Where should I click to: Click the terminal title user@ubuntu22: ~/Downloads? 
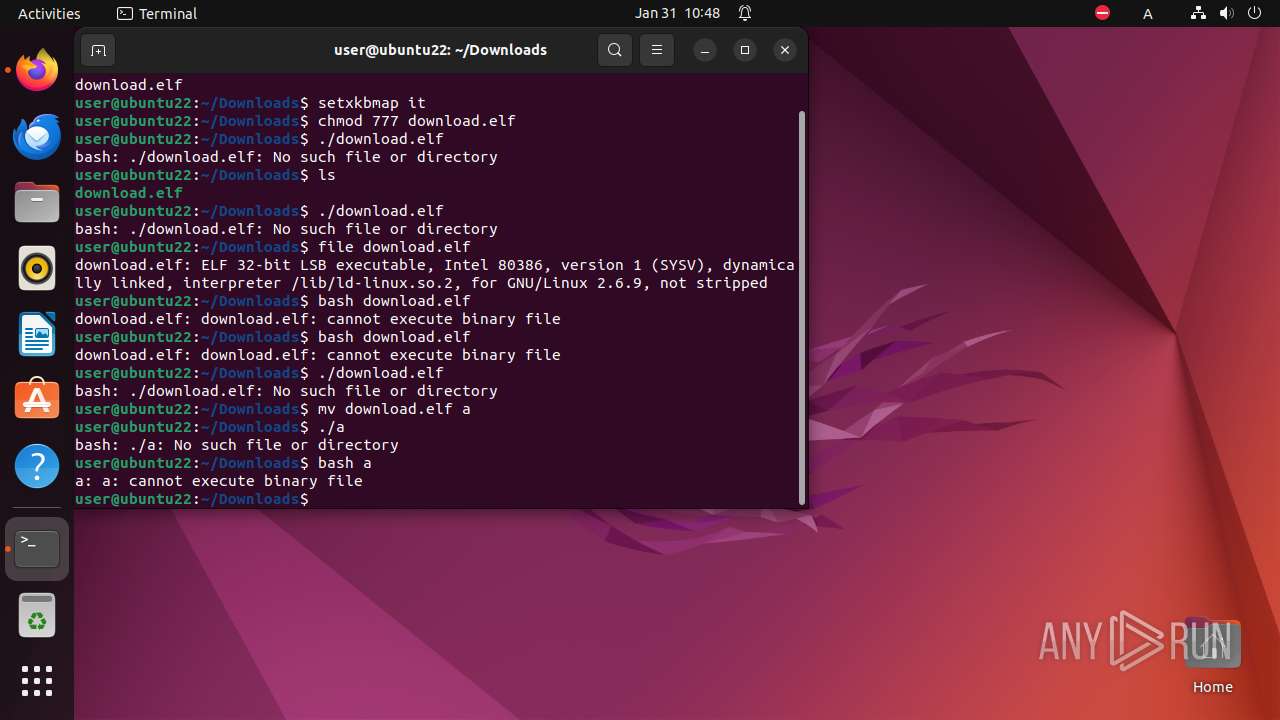pyautogui.click(x=440, y=50)
